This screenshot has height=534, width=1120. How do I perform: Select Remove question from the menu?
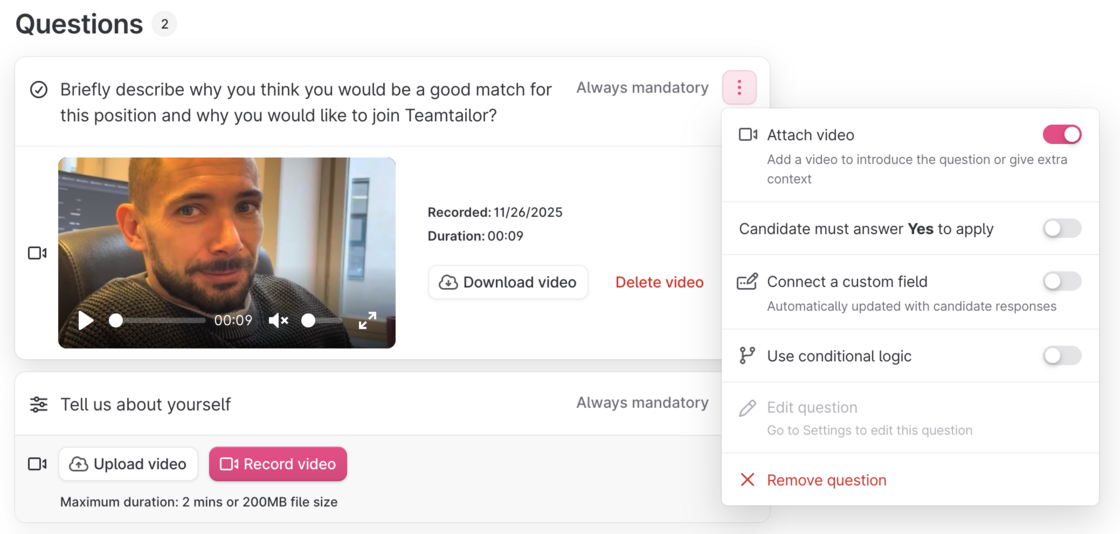pyautogui.click(x=826, y=480)
